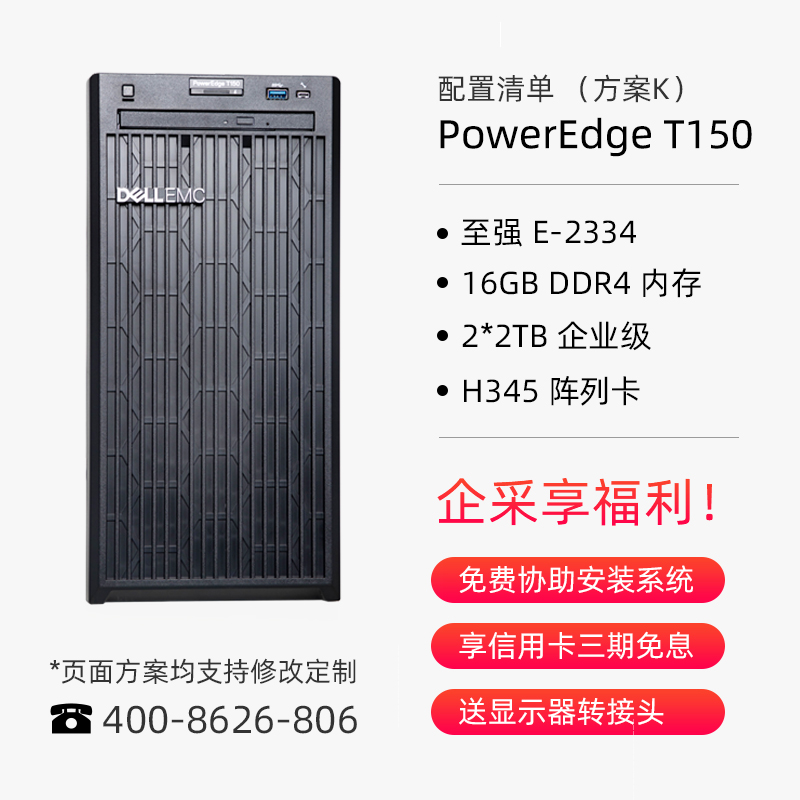Click the optical drive tray slot

pyautogui.click(x=216, y=120)
